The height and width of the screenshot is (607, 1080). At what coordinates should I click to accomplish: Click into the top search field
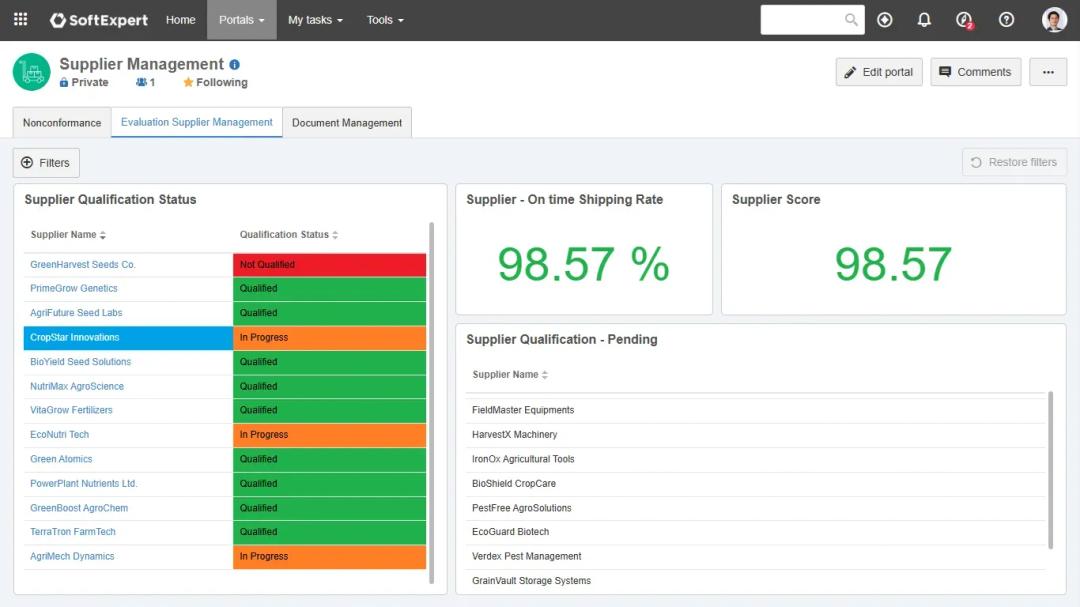[x=801, y=20]
